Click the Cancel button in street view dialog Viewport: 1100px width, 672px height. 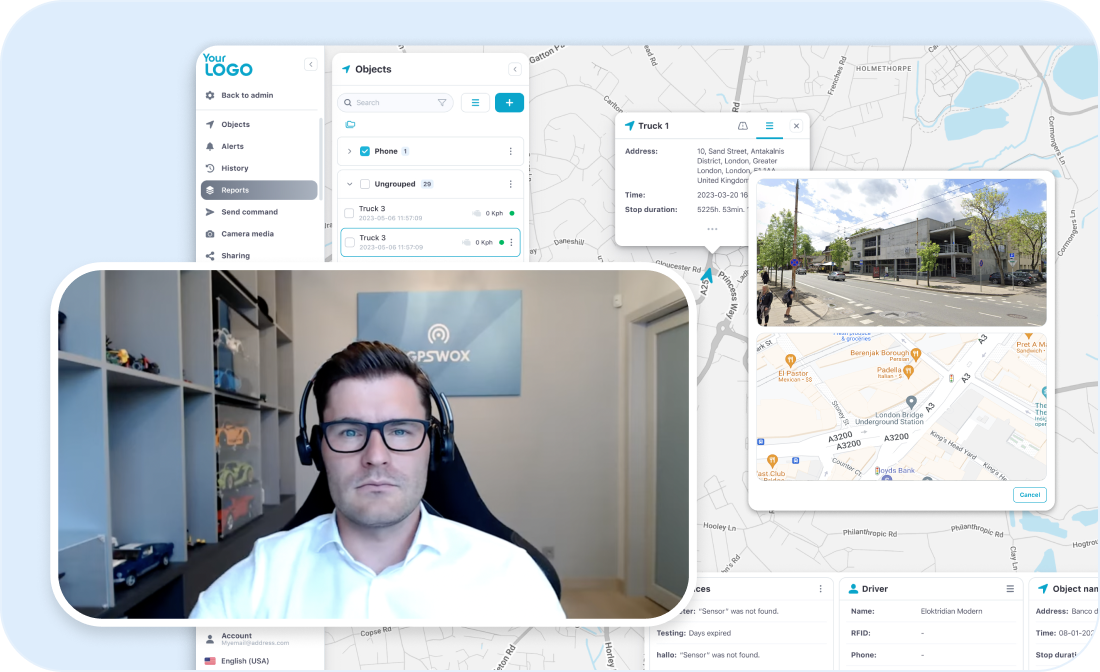pyautogui.click(x=1029, y=495)
